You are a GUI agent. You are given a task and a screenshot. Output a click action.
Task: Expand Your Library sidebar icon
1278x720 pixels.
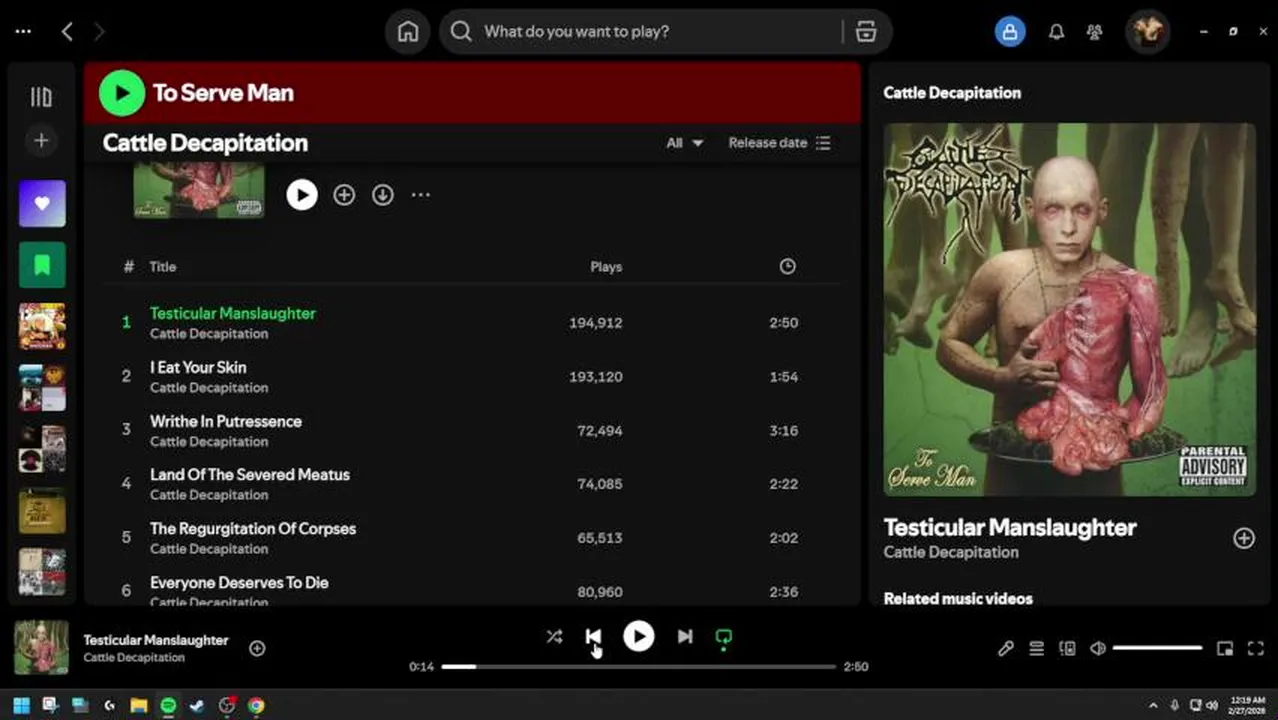coord(41,97)
